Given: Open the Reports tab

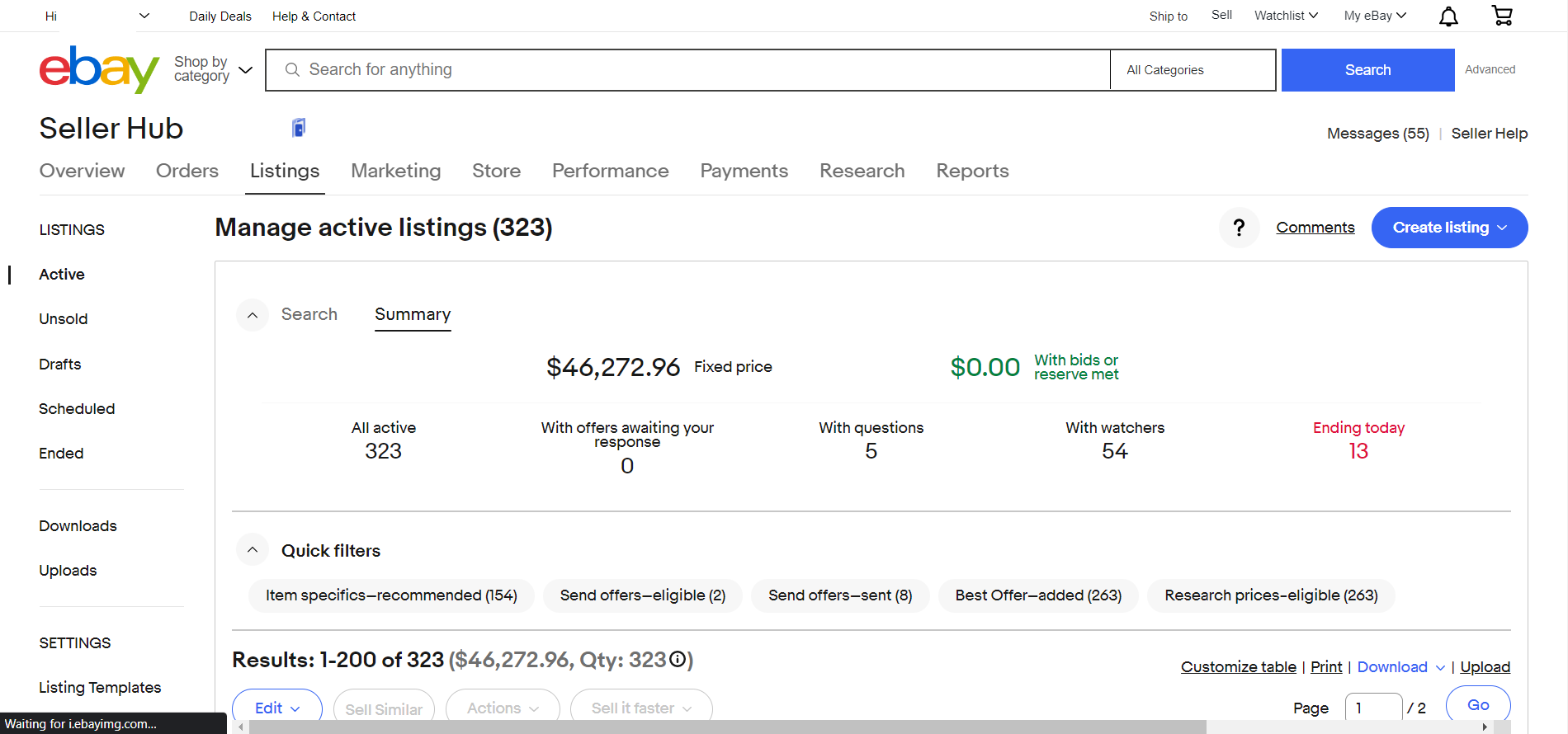Looking at the screenshot, I should (973, 171).
